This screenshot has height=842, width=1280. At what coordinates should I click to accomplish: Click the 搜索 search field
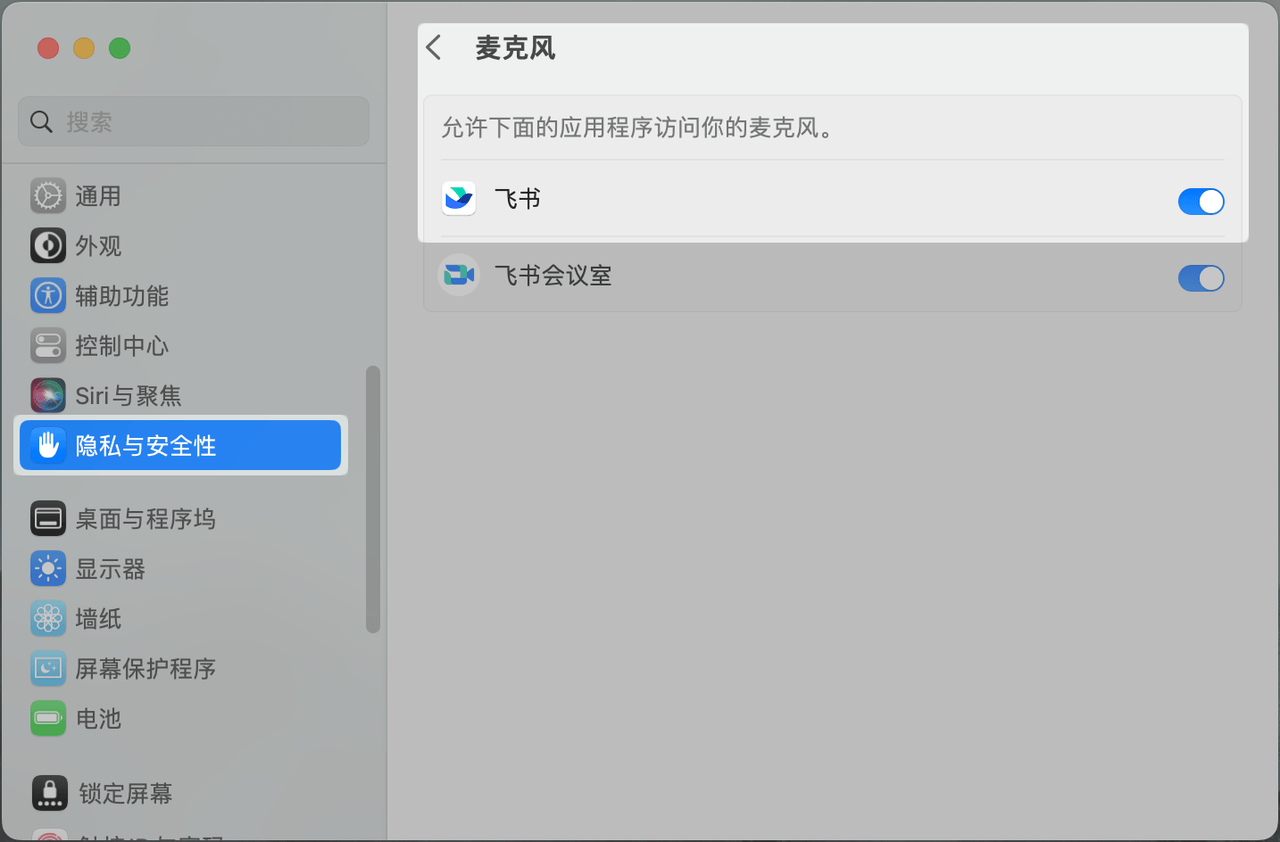tap(192, 121)
